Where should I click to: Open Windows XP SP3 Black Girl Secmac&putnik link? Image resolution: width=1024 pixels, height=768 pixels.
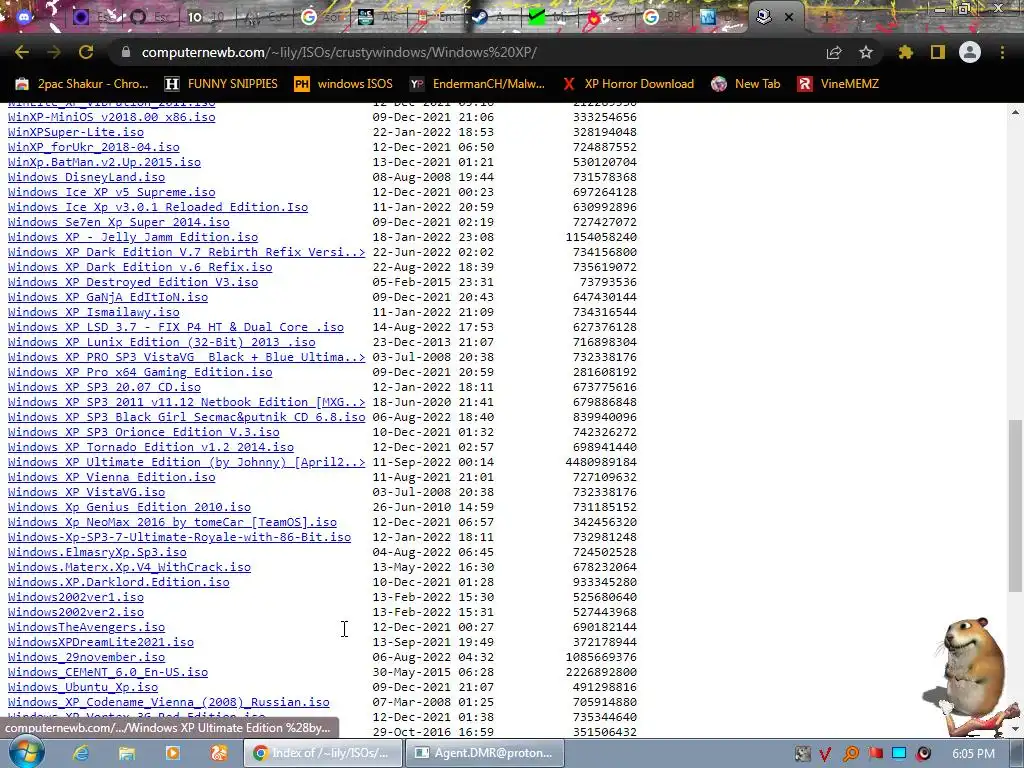186,417
